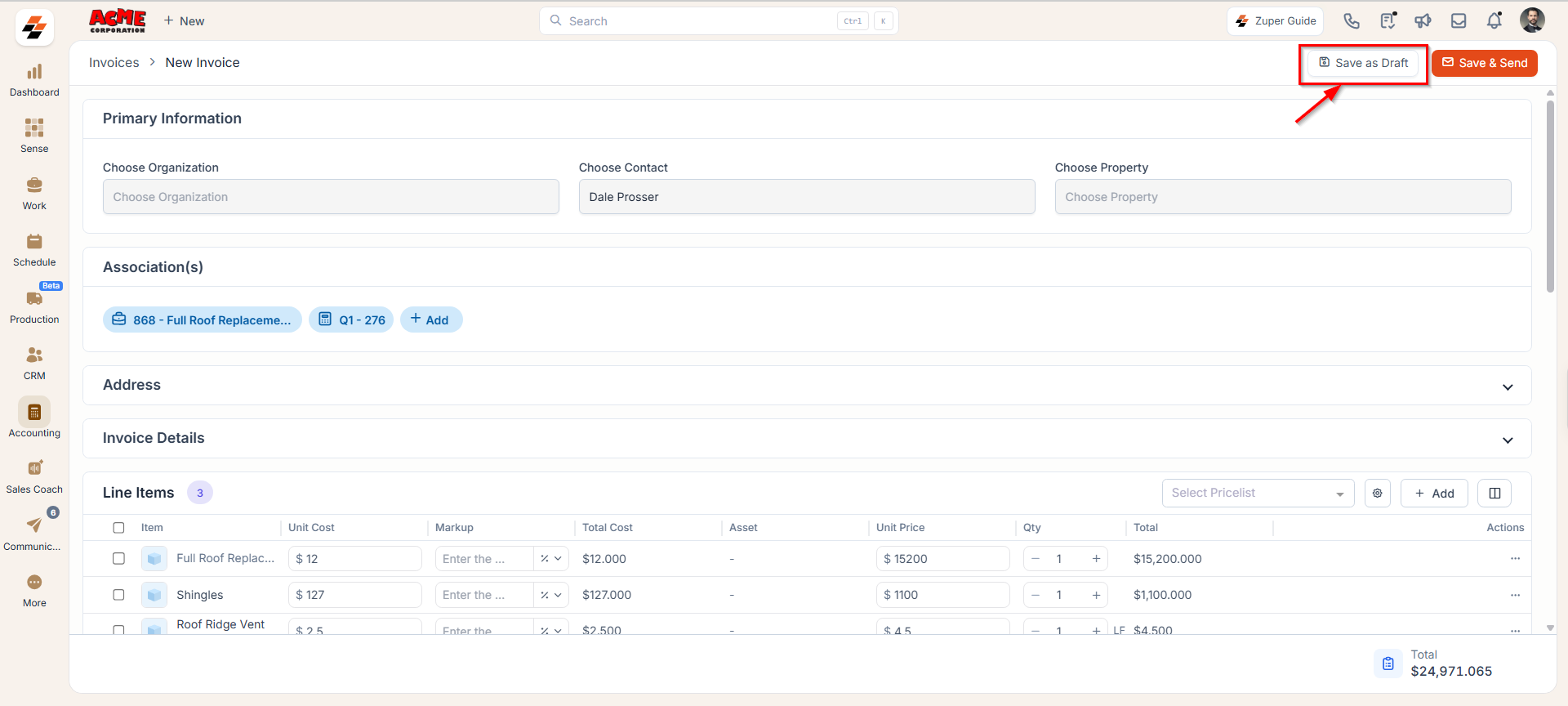The width and height of the screenshot is (1568, 706).
Task: Click the scrollbar down arrow
Action: tap(1550, 628)
